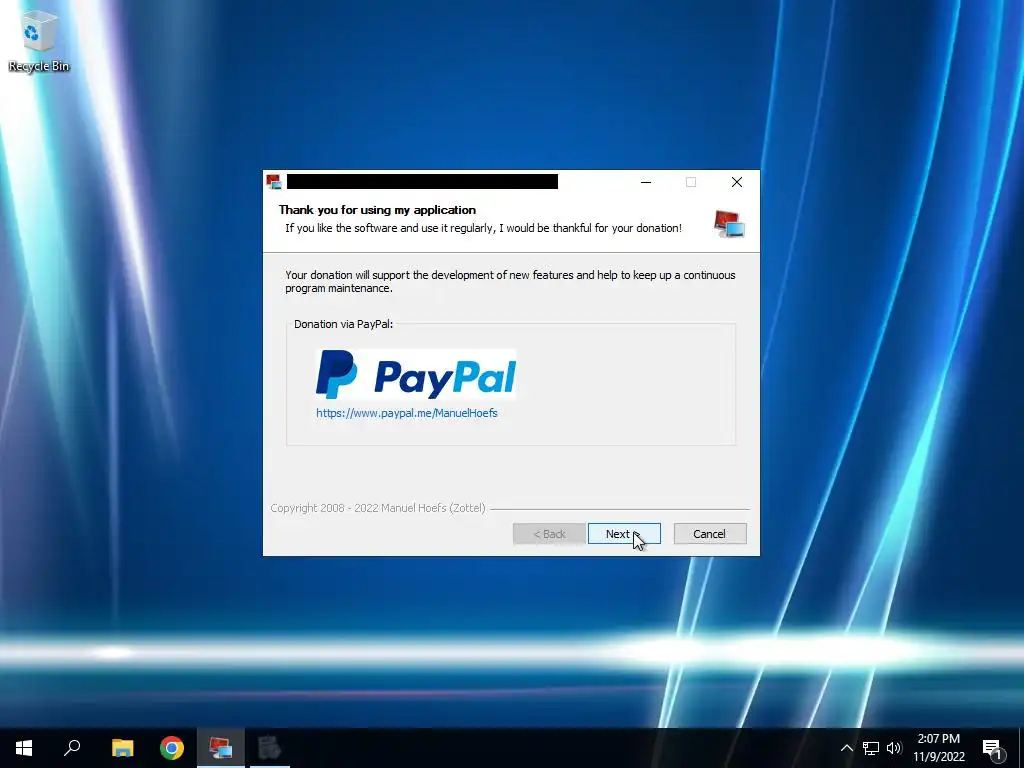Viewport: 1024px width, 768px height.
Task: Launch Google Chrome from the taskbar
Action: (172, 748)
